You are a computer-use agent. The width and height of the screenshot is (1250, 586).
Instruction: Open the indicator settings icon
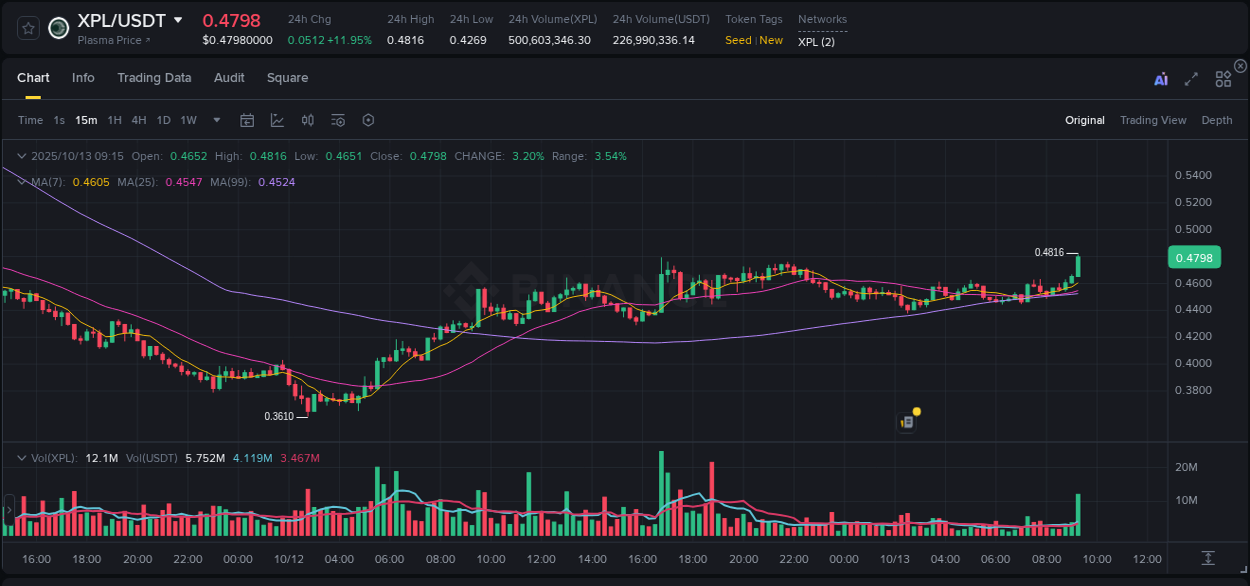point(338,120)
